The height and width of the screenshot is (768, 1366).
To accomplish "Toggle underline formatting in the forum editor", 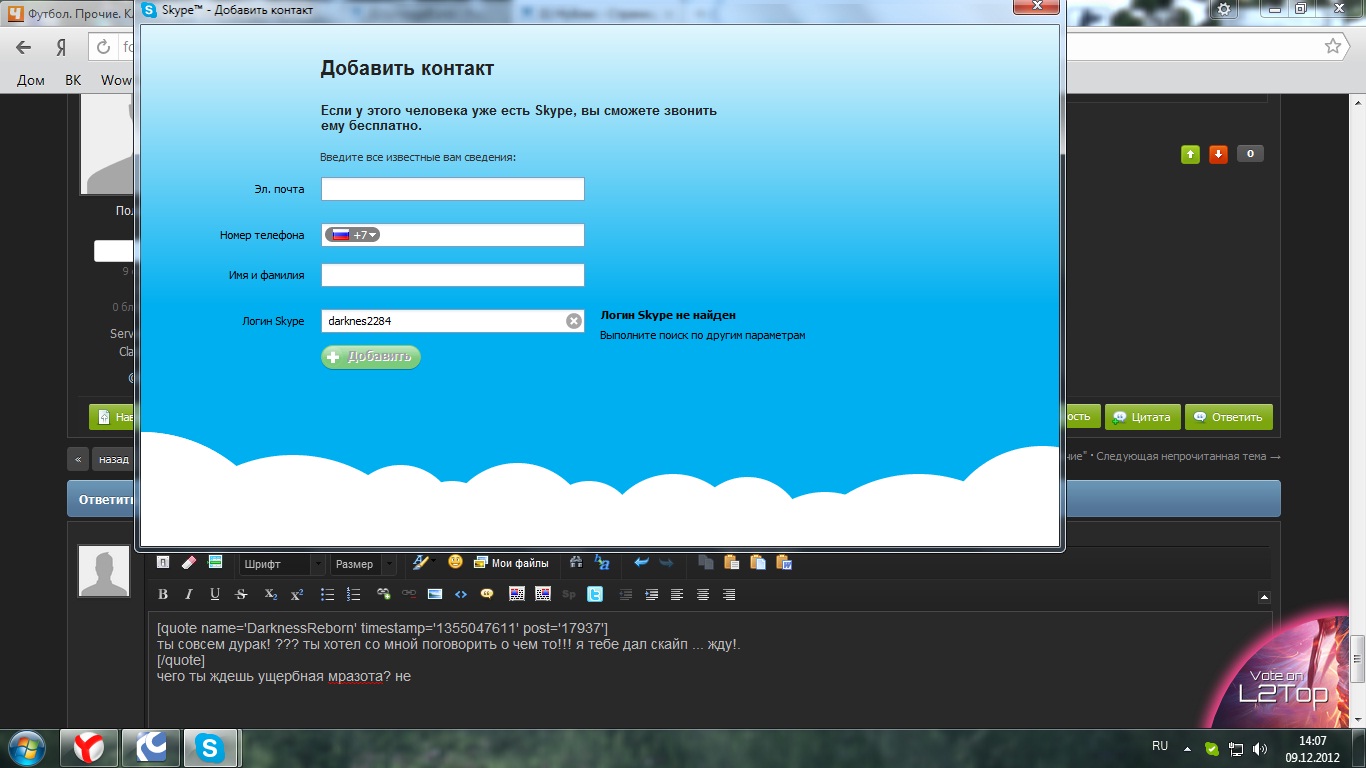I will pos(215,594).
